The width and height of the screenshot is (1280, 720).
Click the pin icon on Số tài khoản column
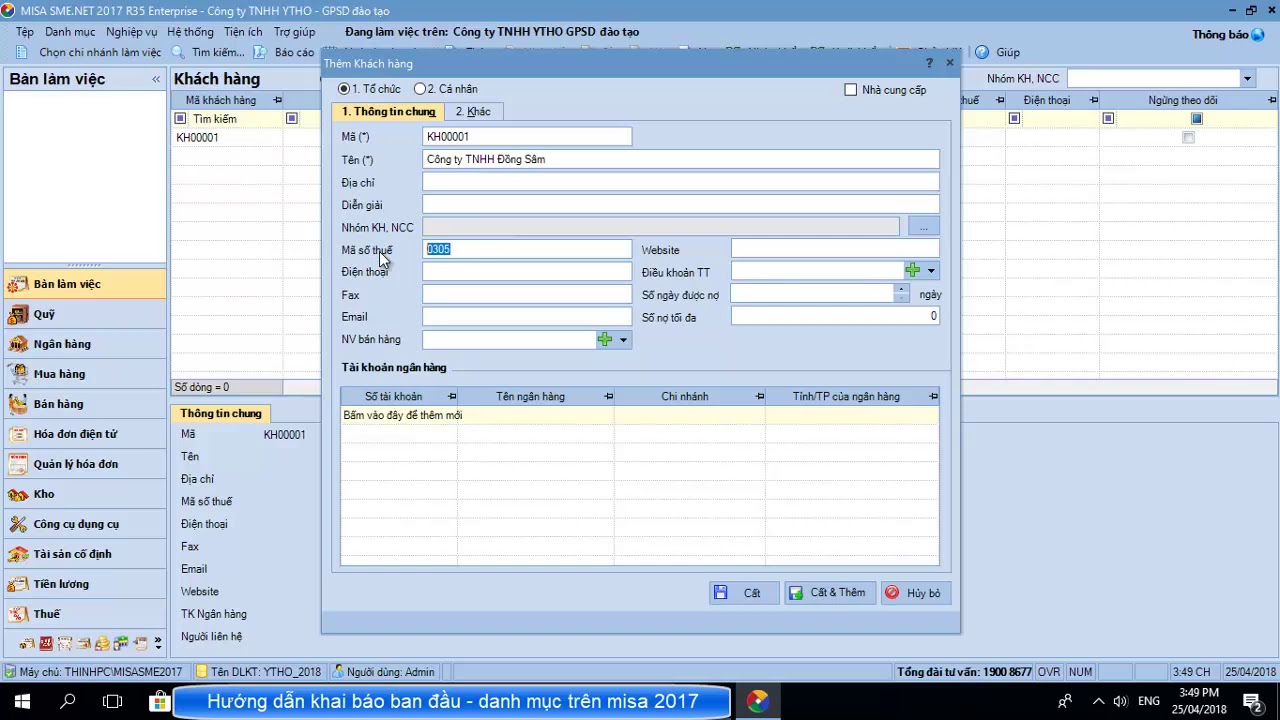coord(452,397)
